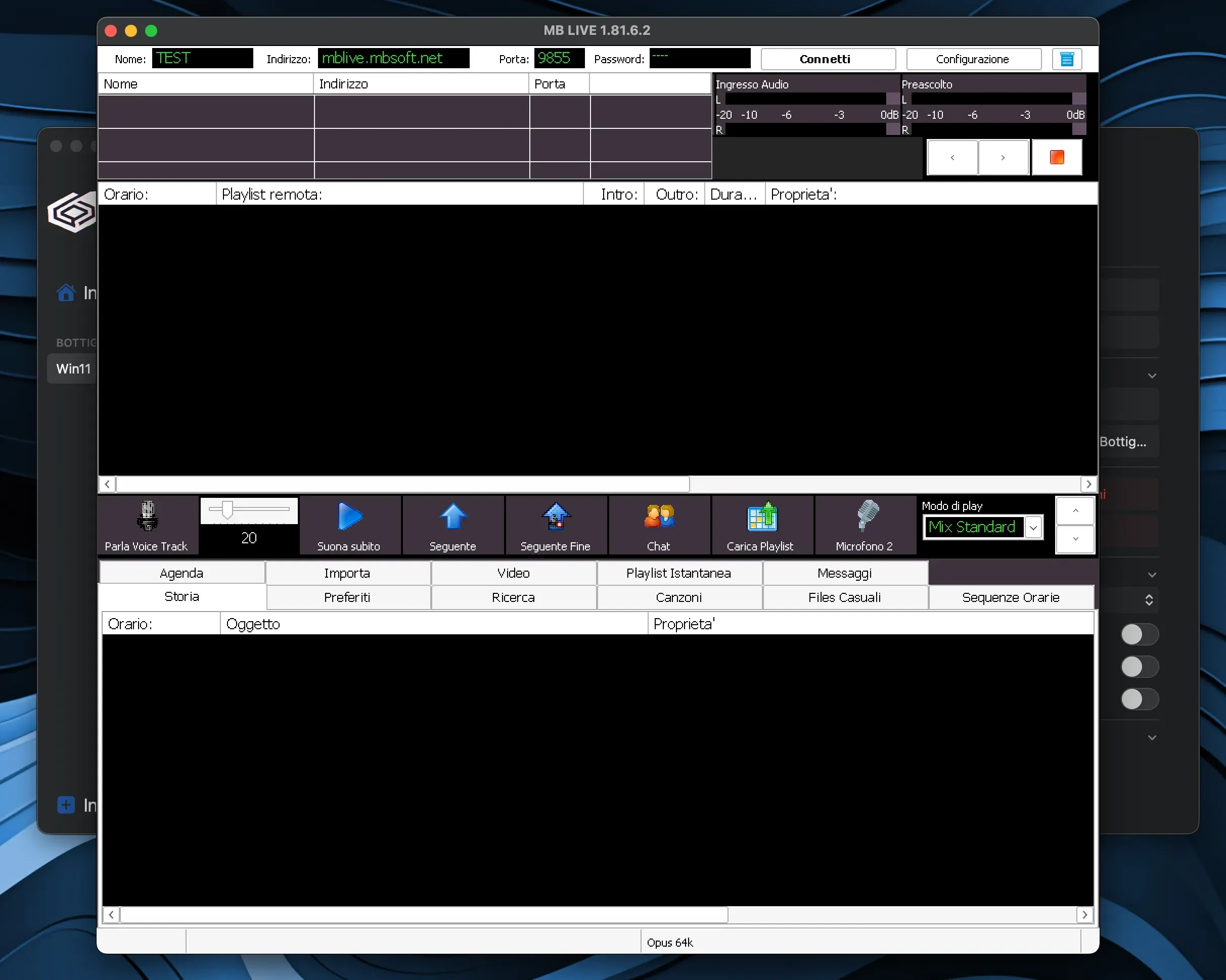Switch to the Agenda tab
The image size is (1226, 980).
[182, 573]
